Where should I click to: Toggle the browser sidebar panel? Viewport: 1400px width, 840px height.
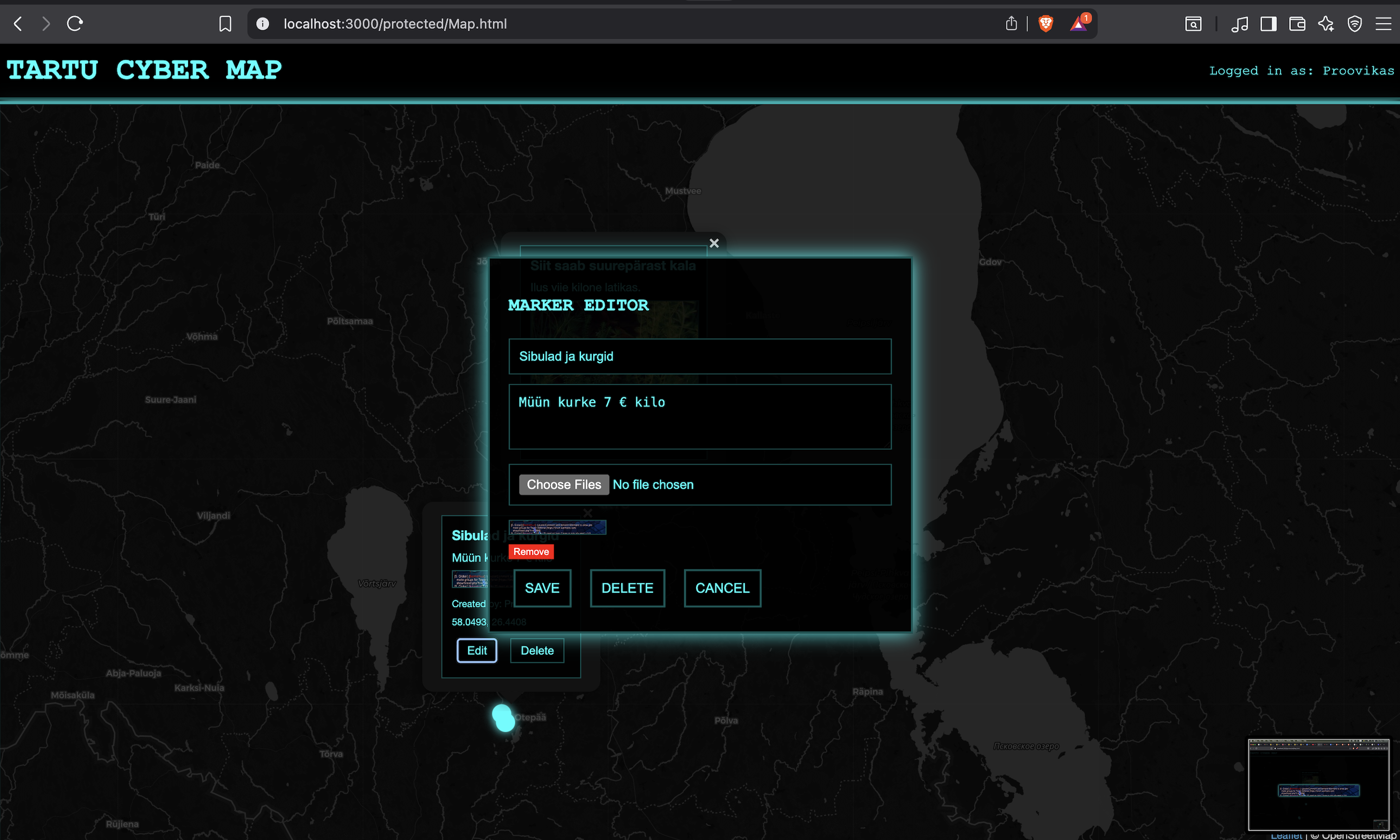(x=1269, y=24)
